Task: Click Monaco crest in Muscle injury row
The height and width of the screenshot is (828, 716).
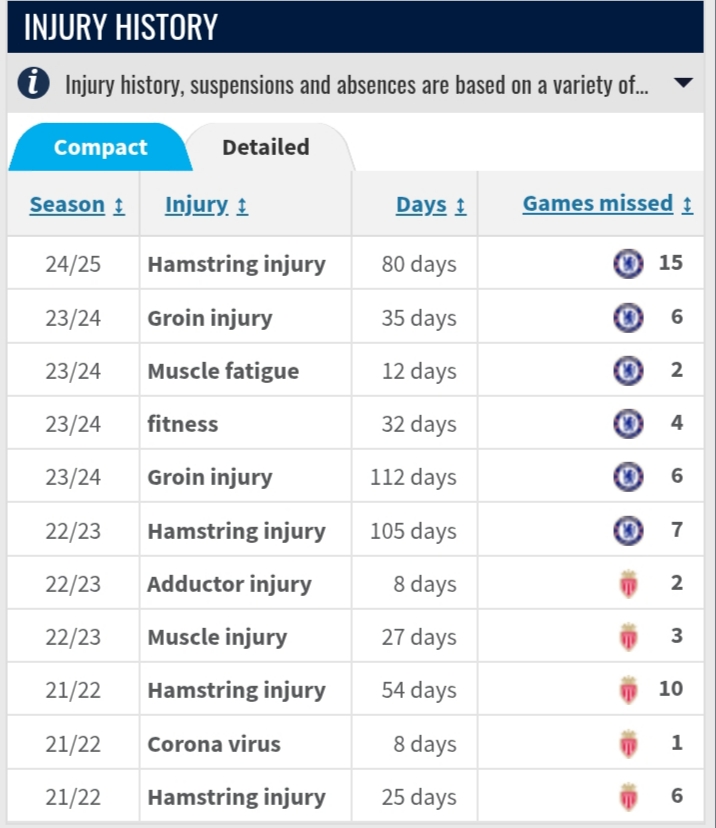Action: click(628, 637)
